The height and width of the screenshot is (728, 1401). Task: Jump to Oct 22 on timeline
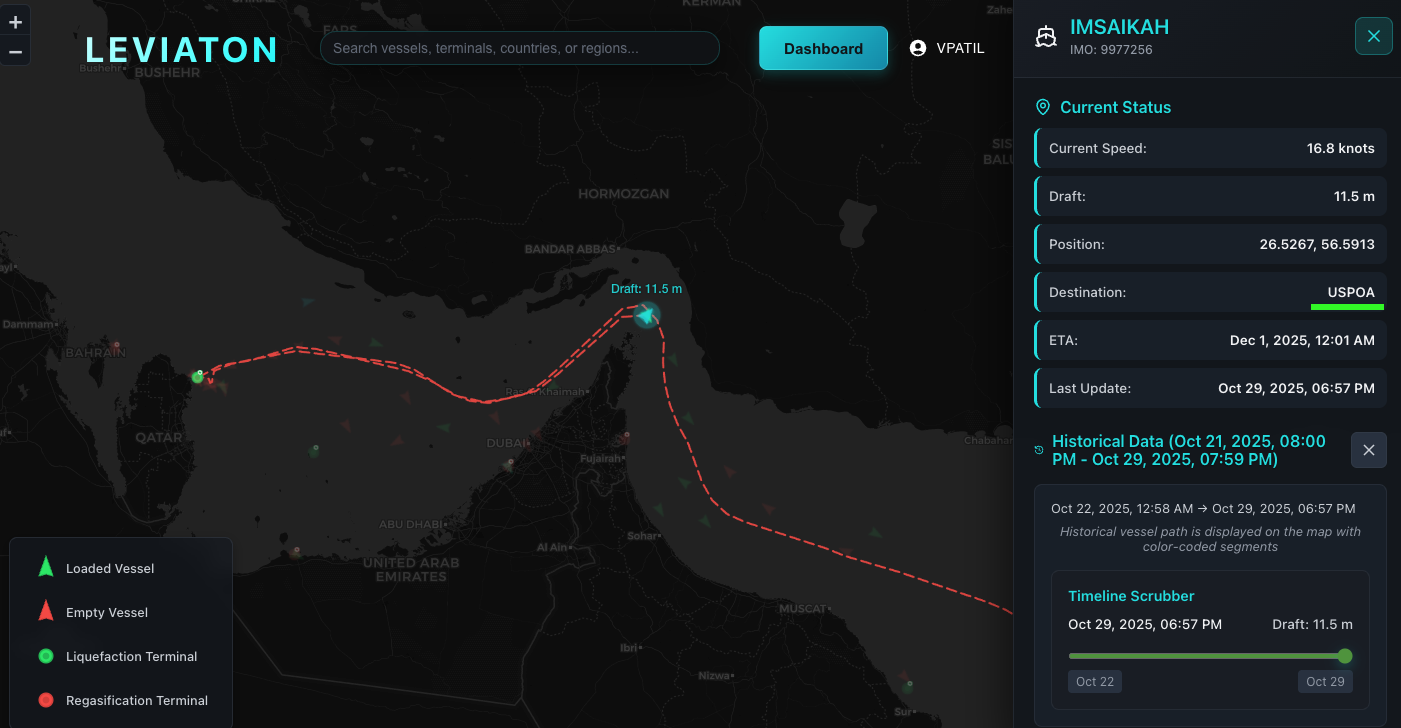click(x=1094, y=682)
